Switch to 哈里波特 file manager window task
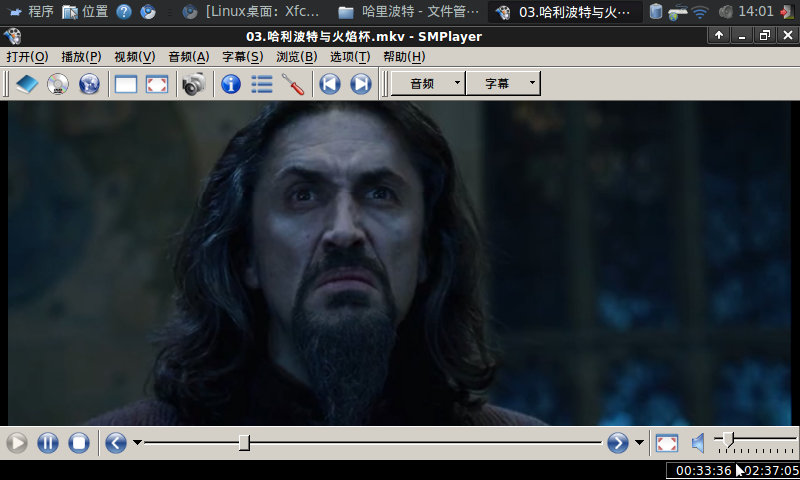 [408, 11]
